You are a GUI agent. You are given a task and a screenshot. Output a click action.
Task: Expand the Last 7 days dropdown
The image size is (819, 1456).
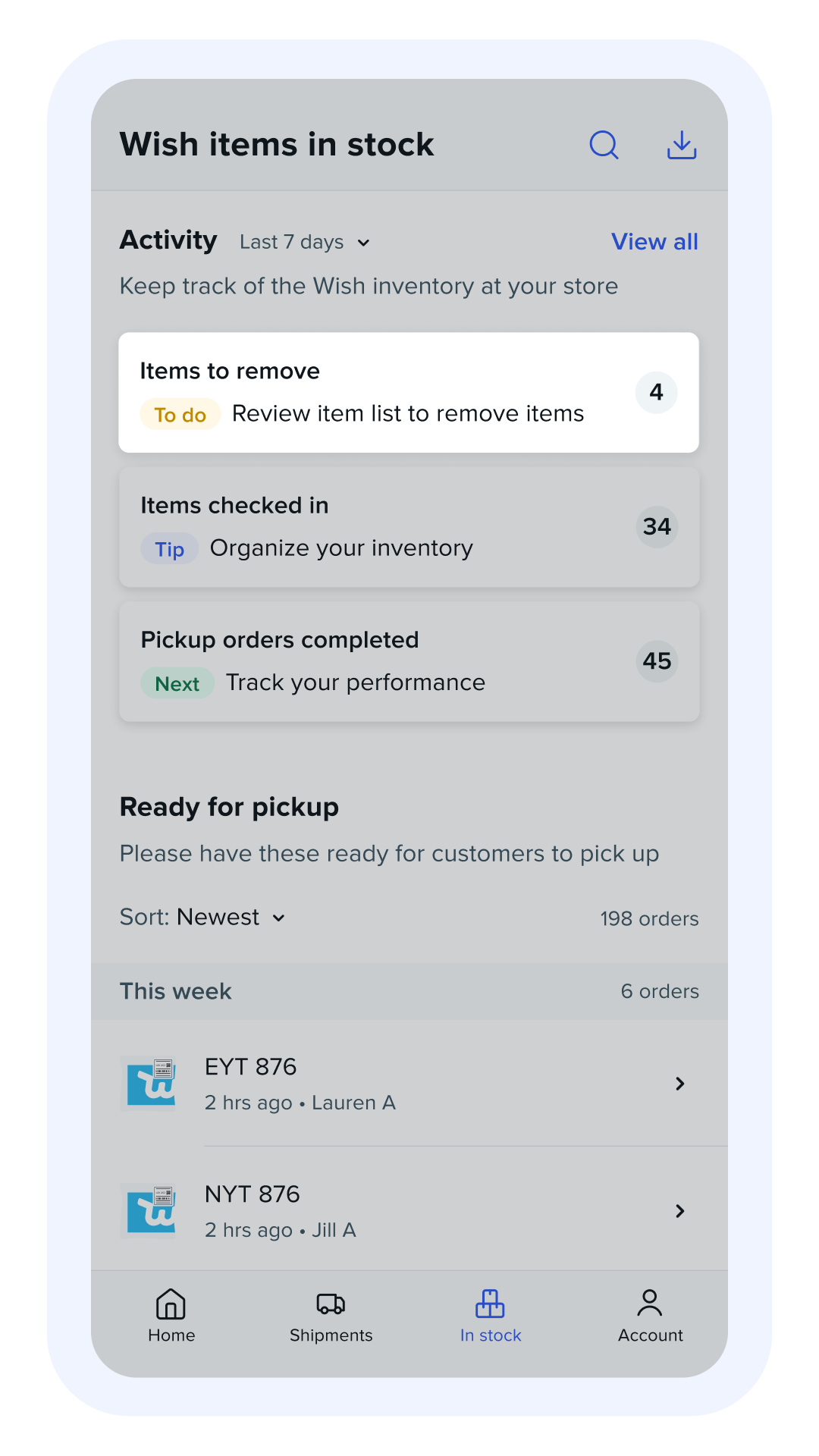coord(305,242)
